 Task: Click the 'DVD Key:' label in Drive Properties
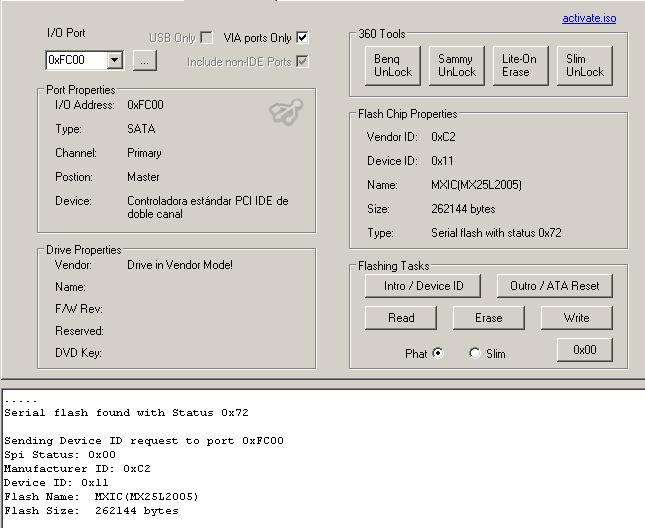click(x=78, y=353)
